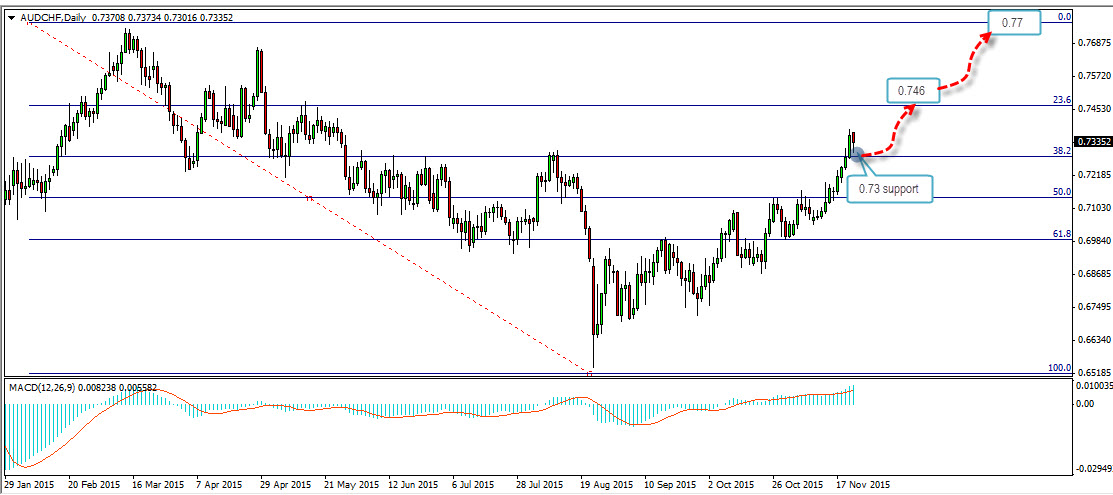This screenshot has width=1113, height=495.
Task: Click the '0.73 support' callout box
Action: (x=890, y=188)
